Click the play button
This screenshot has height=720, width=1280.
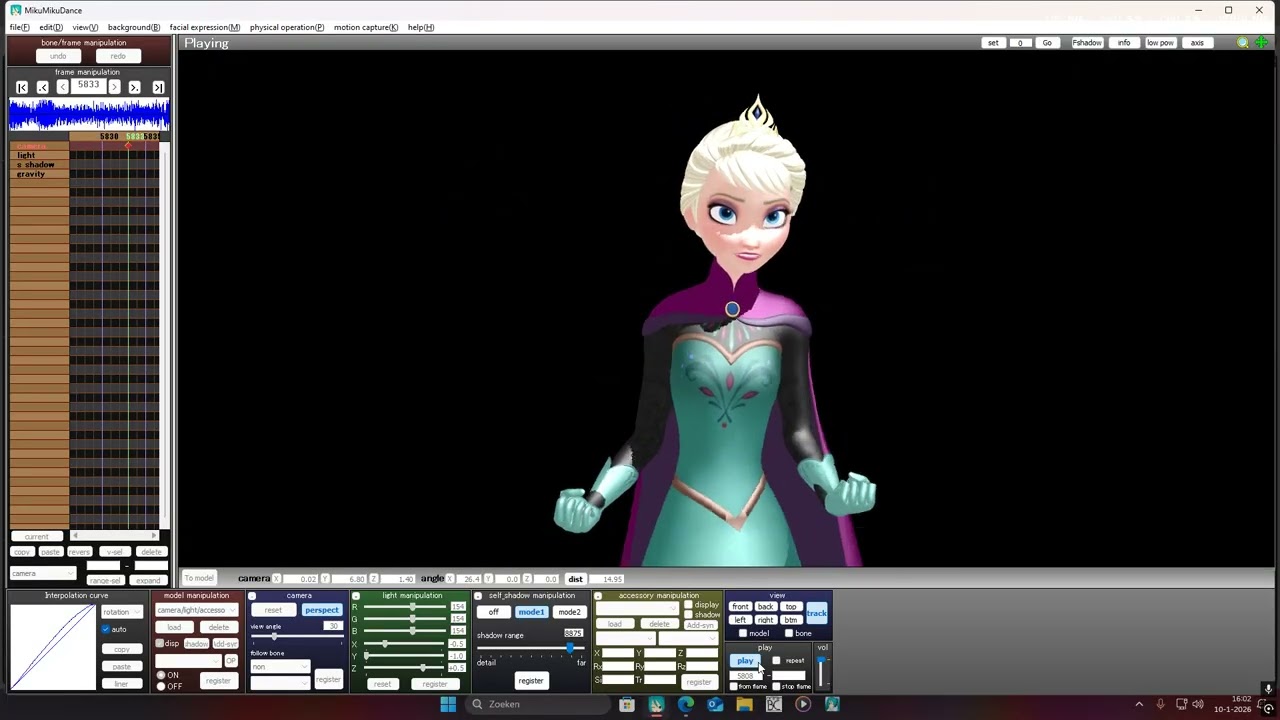click(x=745, y=661)
